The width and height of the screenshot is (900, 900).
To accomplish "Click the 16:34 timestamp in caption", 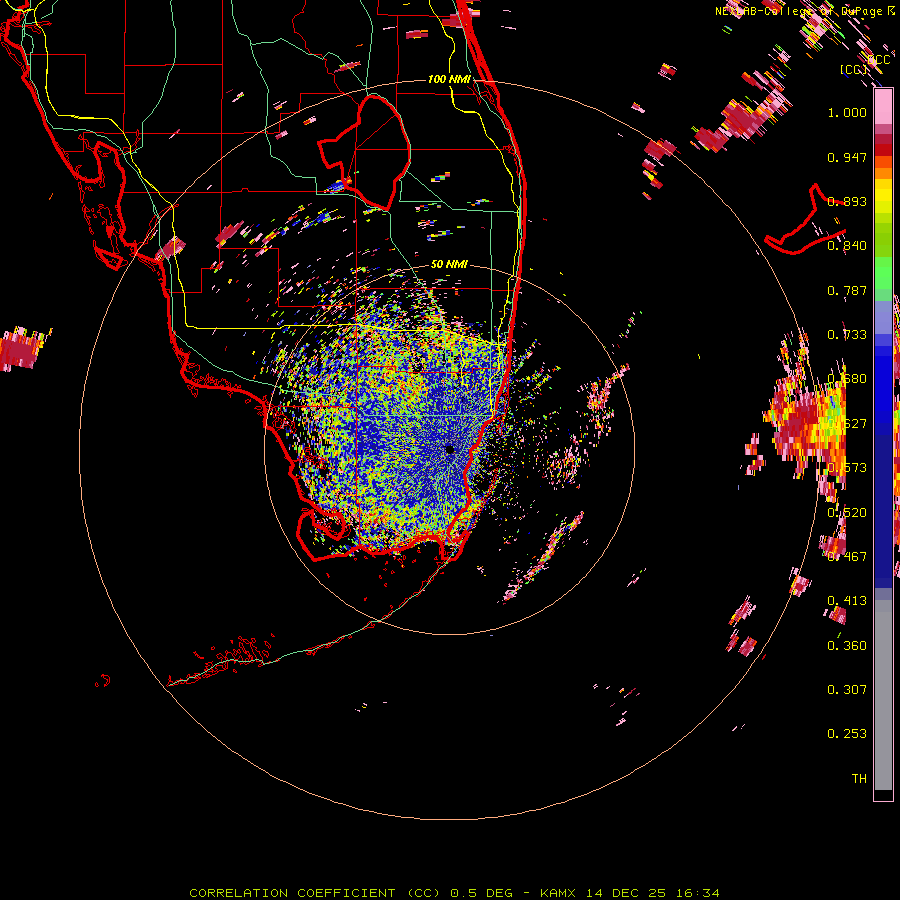I will pyautogui.click(x=698, y=893).
